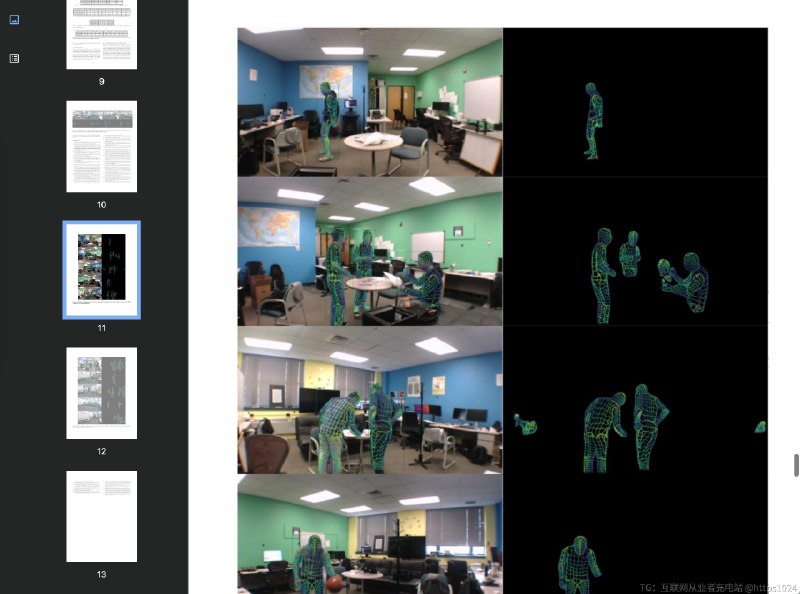Select the thumbnails view icon in the sidebar

tap(14, 19)
